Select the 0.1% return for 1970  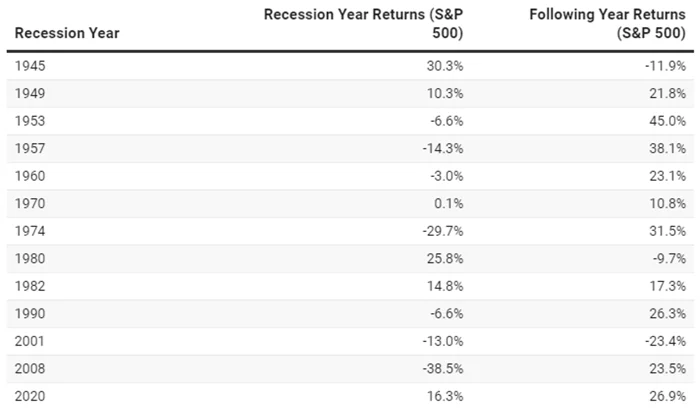coord(449,203)
